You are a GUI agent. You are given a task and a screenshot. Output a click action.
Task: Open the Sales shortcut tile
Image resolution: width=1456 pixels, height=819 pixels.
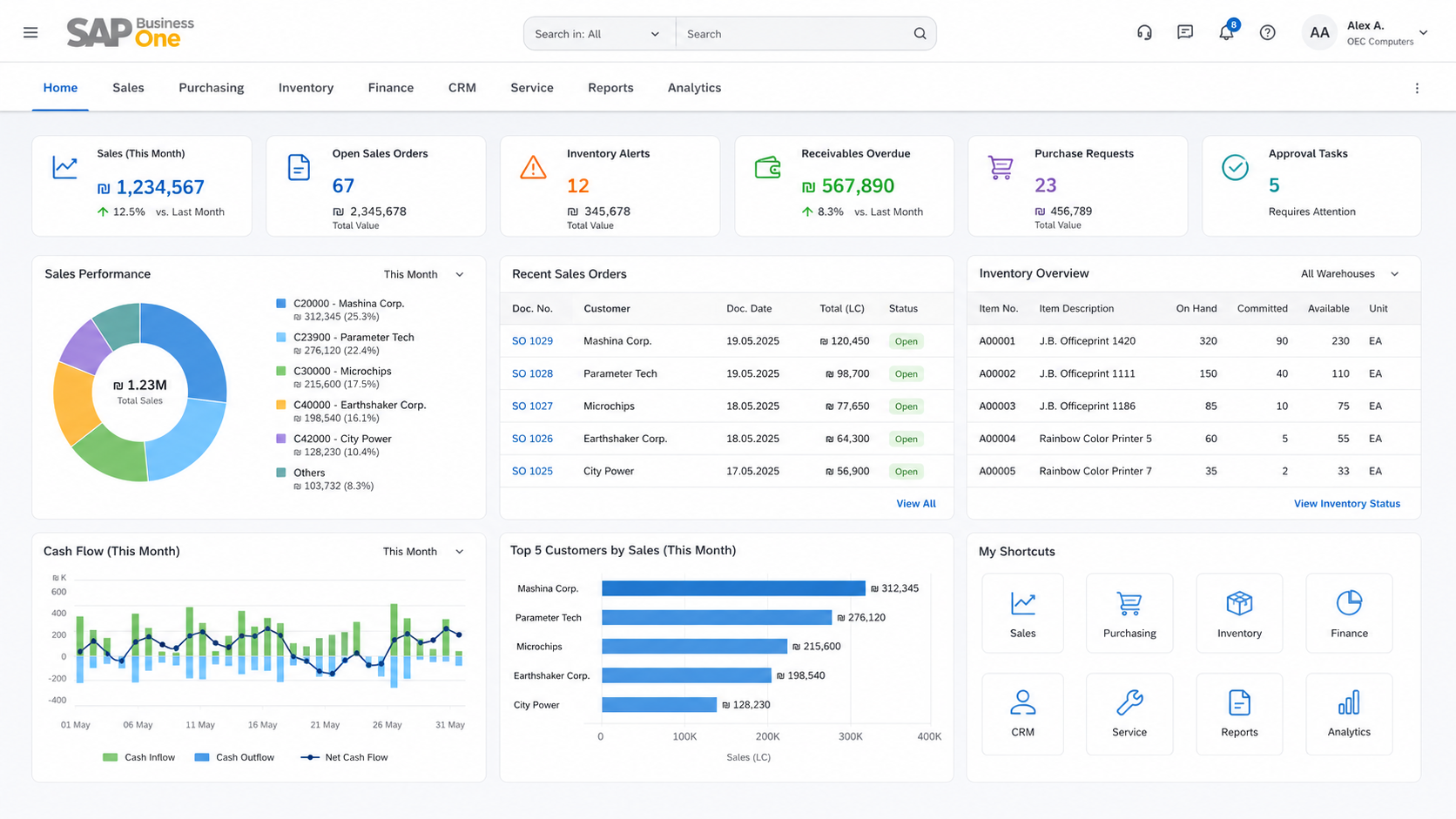(1022, 614)
